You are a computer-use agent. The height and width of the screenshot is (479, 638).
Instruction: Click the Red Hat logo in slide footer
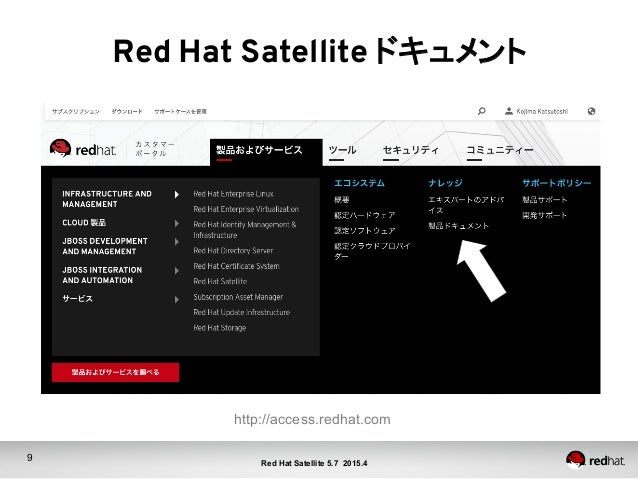coord(595,460)
